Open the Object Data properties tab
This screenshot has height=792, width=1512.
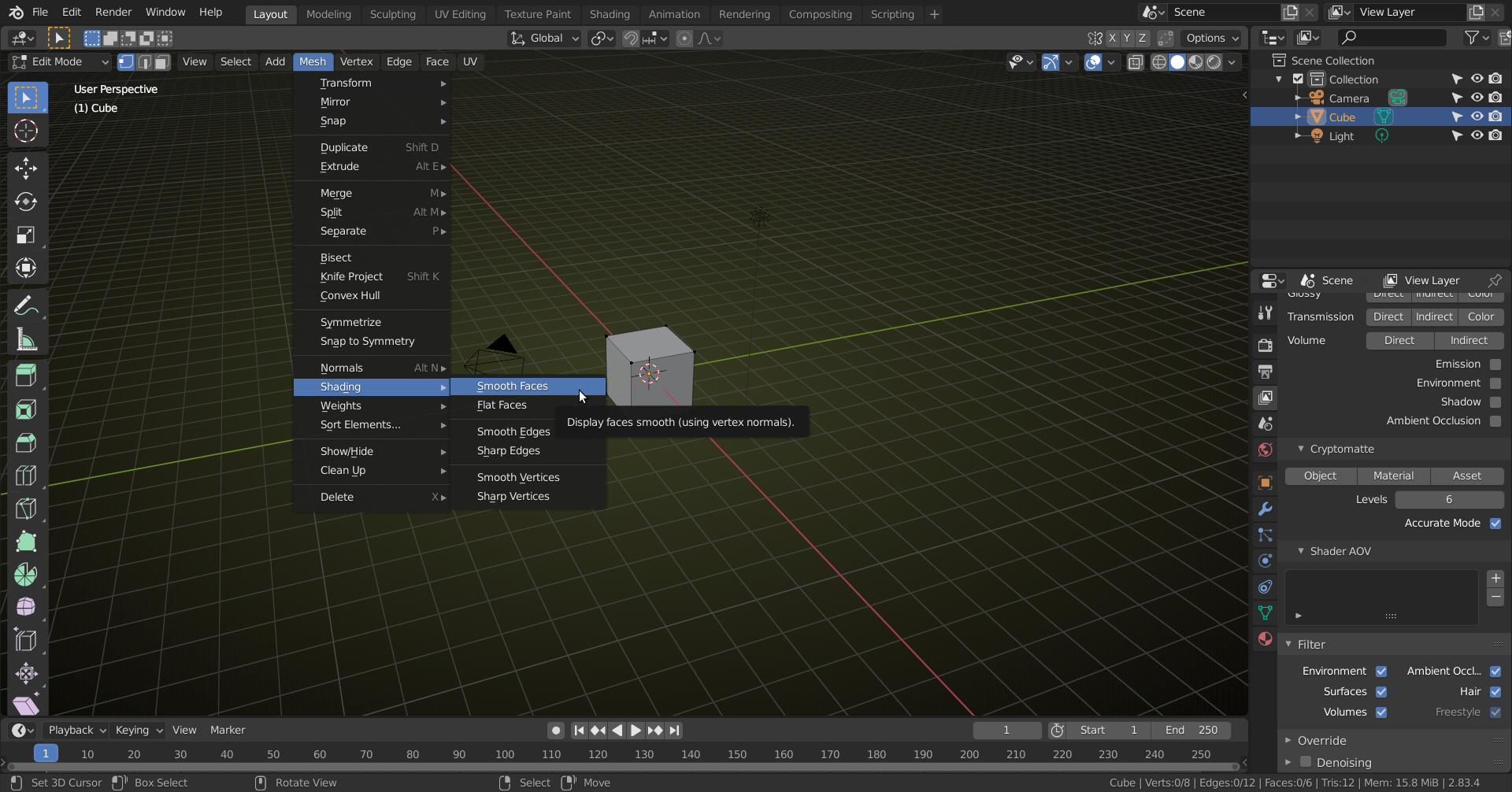pos(1266,613)
